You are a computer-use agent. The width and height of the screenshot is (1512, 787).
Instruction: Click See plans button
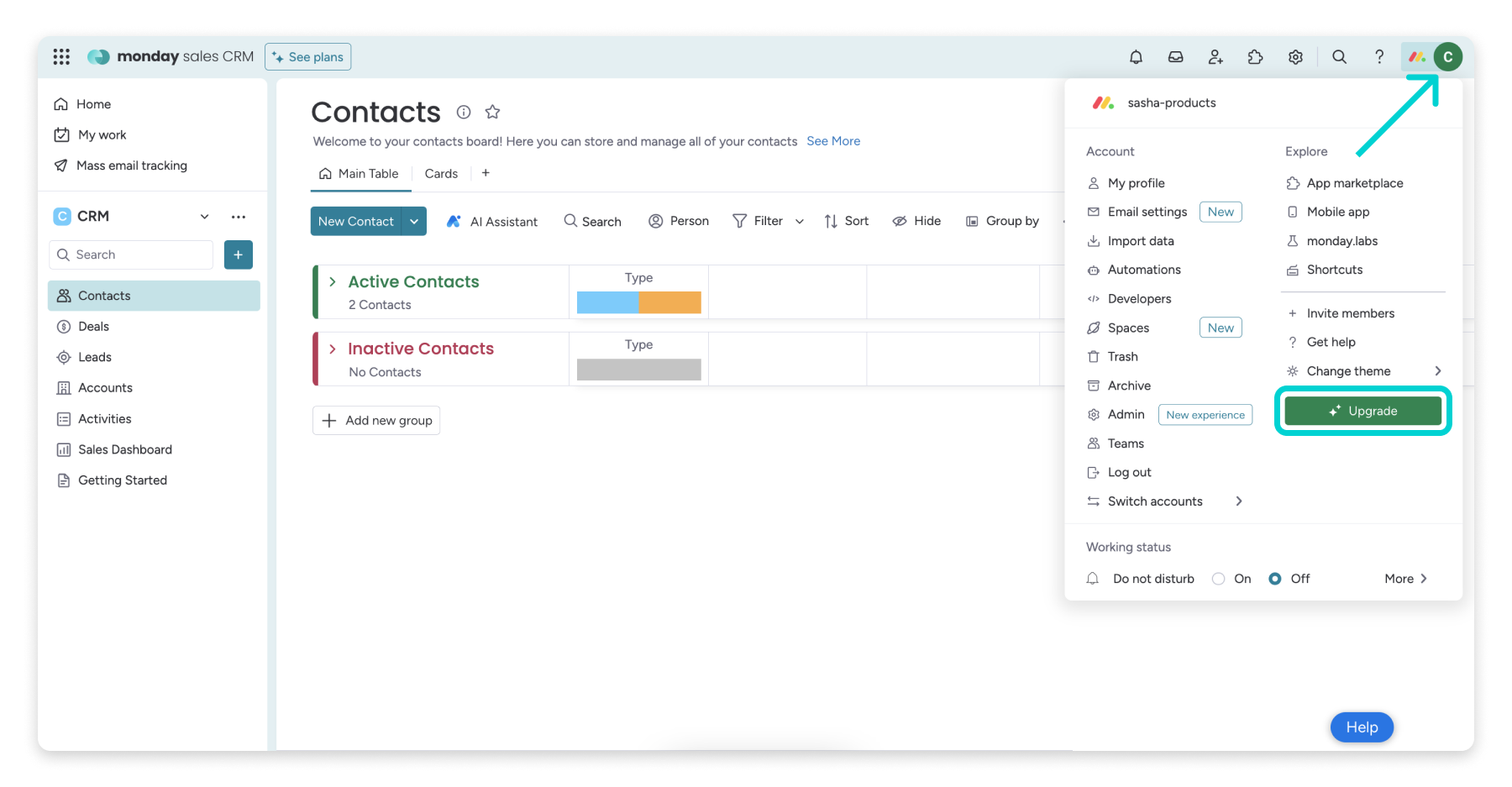click(x=307, y=57)
